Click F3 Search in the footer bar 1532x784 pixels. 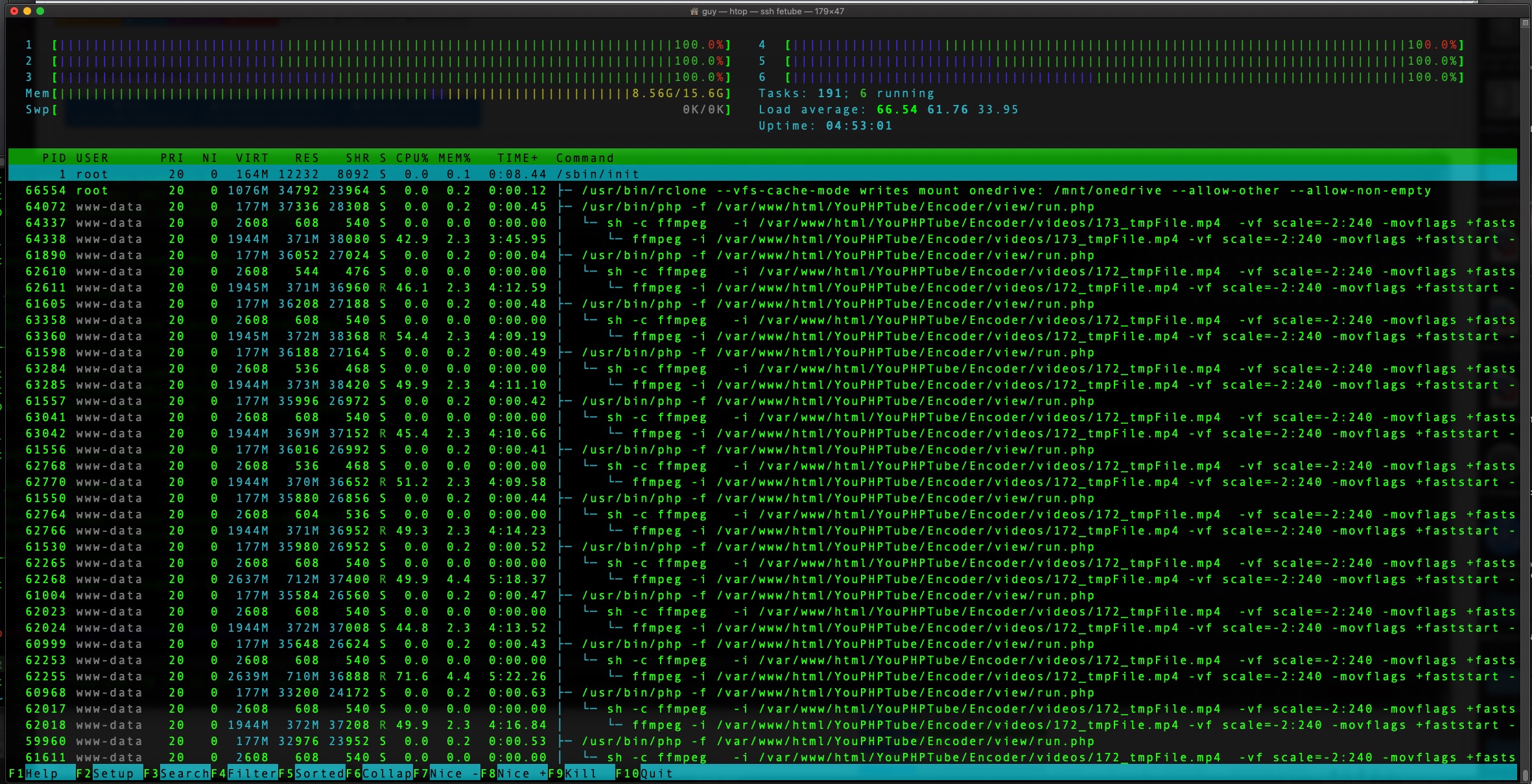click(x=176, y=773)
